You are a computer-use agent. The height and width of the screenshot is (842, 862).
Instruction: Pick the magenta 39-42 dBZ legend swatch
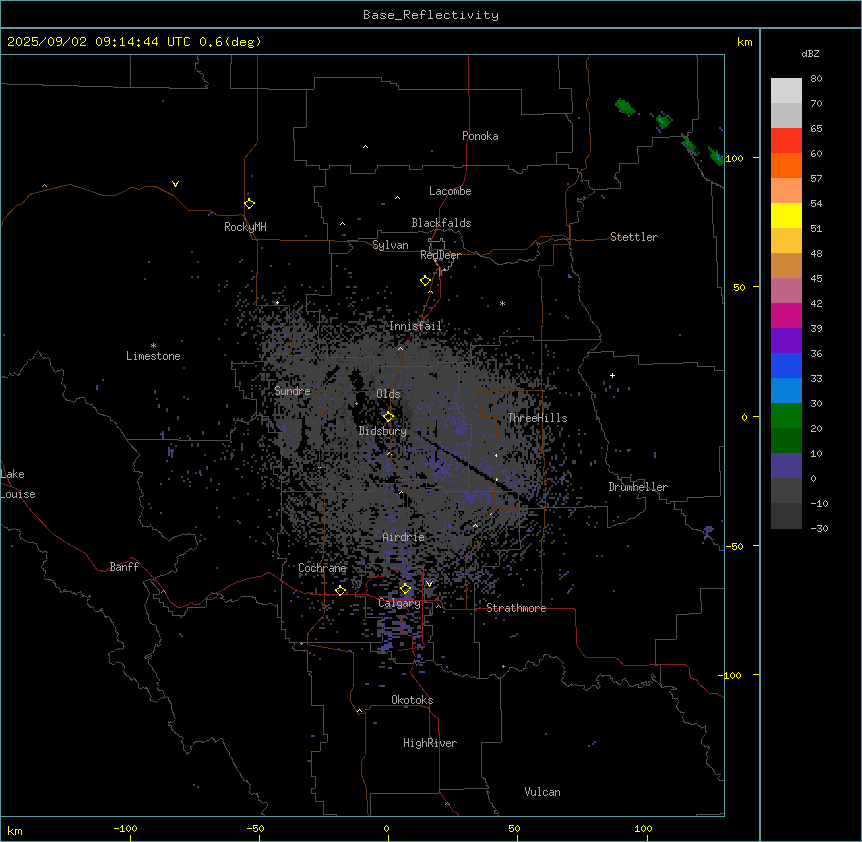click(786, 315)
